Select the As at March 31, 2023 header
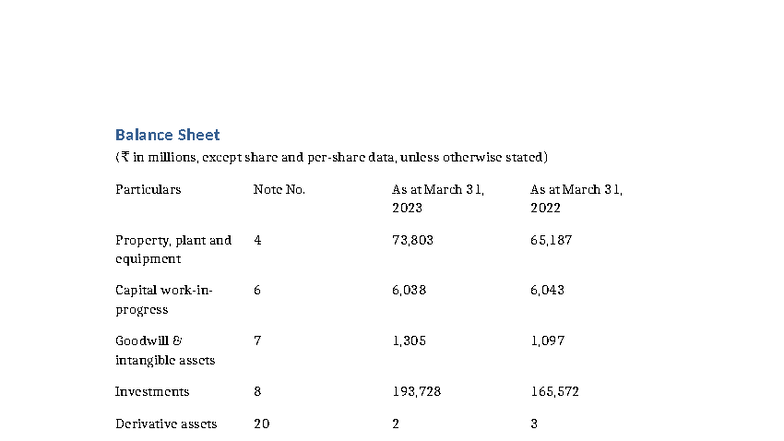Screen dimensions: 784x441 [x=438, y=198]
